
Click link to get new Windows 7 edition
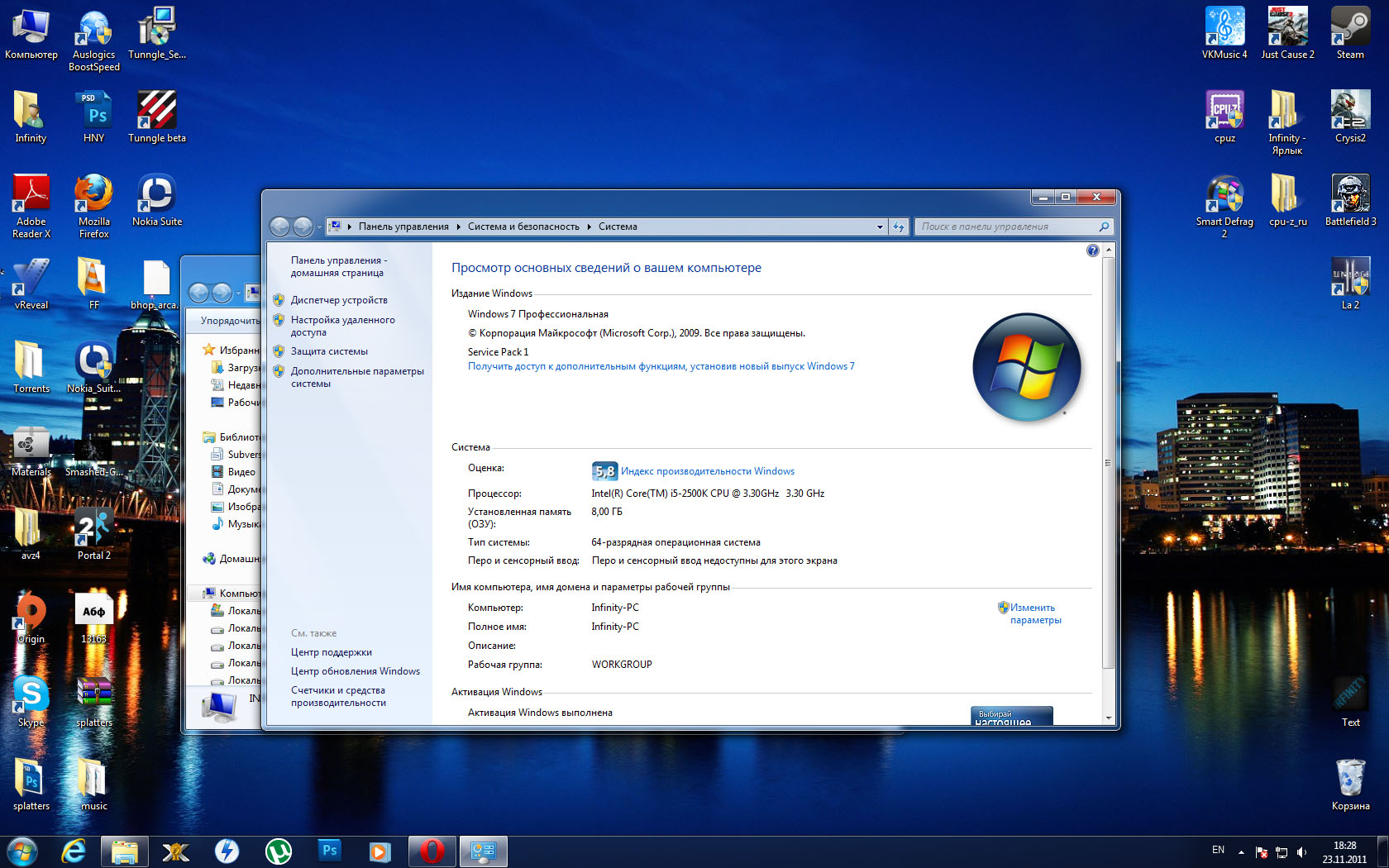[661, 366]
